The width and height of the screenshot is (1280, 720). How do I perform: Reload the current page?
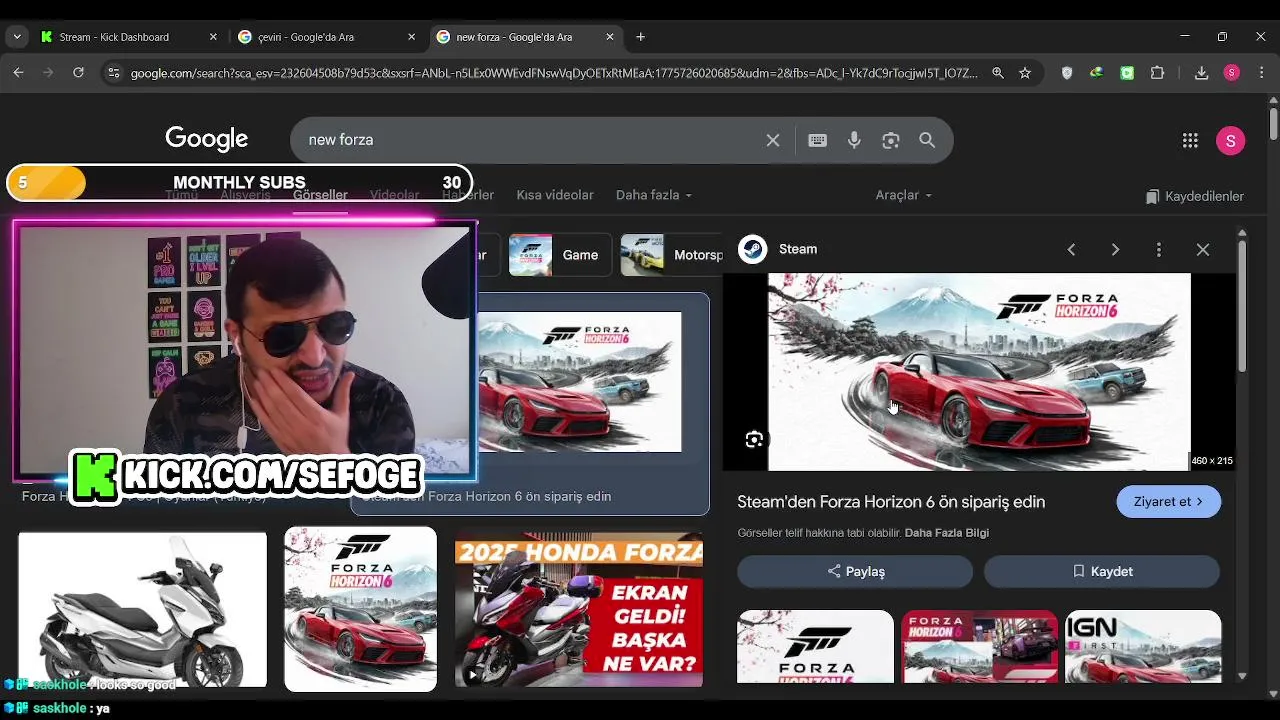pos(78,73)
